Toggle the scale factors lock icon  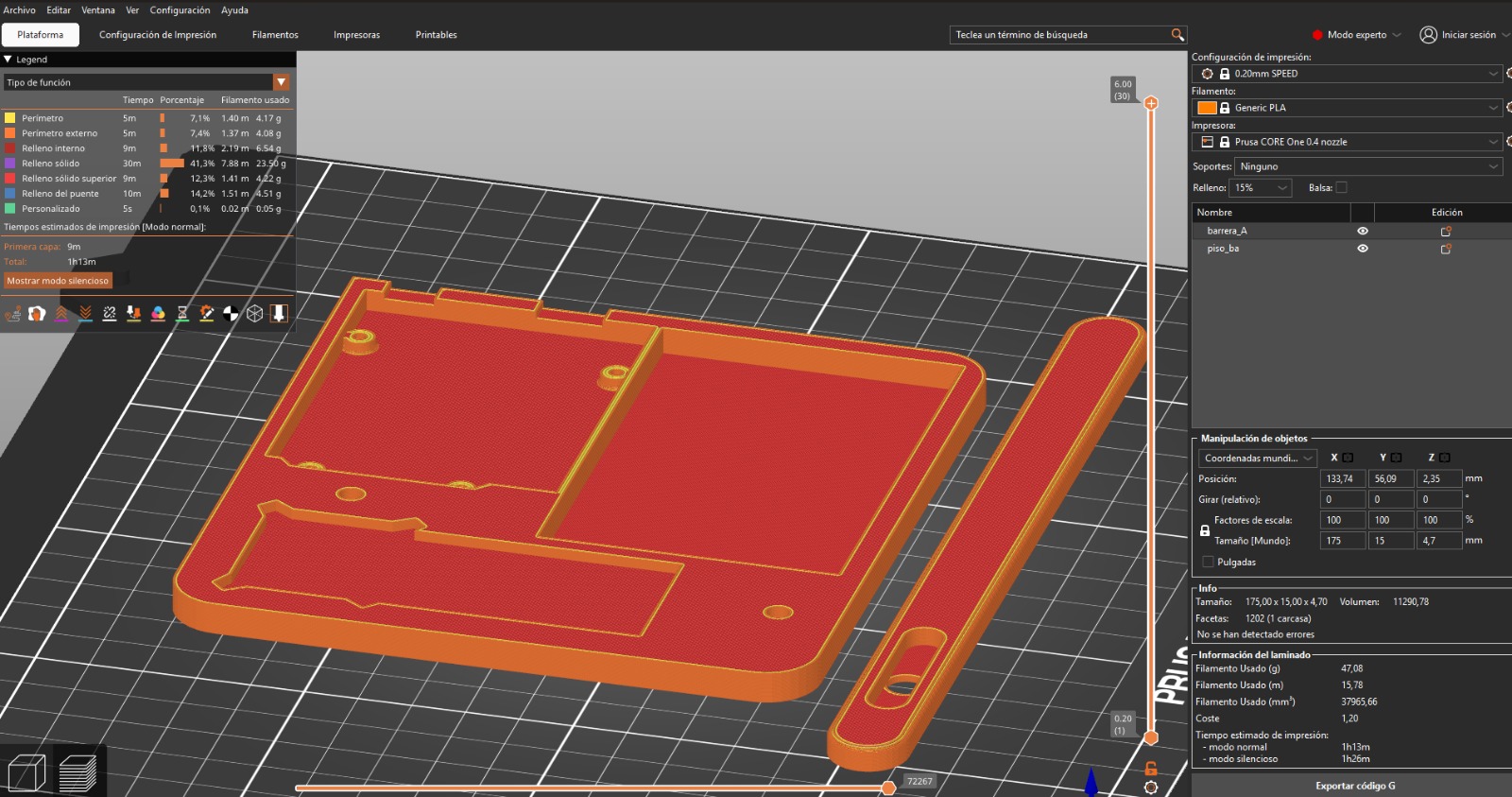coord(1205,530)
